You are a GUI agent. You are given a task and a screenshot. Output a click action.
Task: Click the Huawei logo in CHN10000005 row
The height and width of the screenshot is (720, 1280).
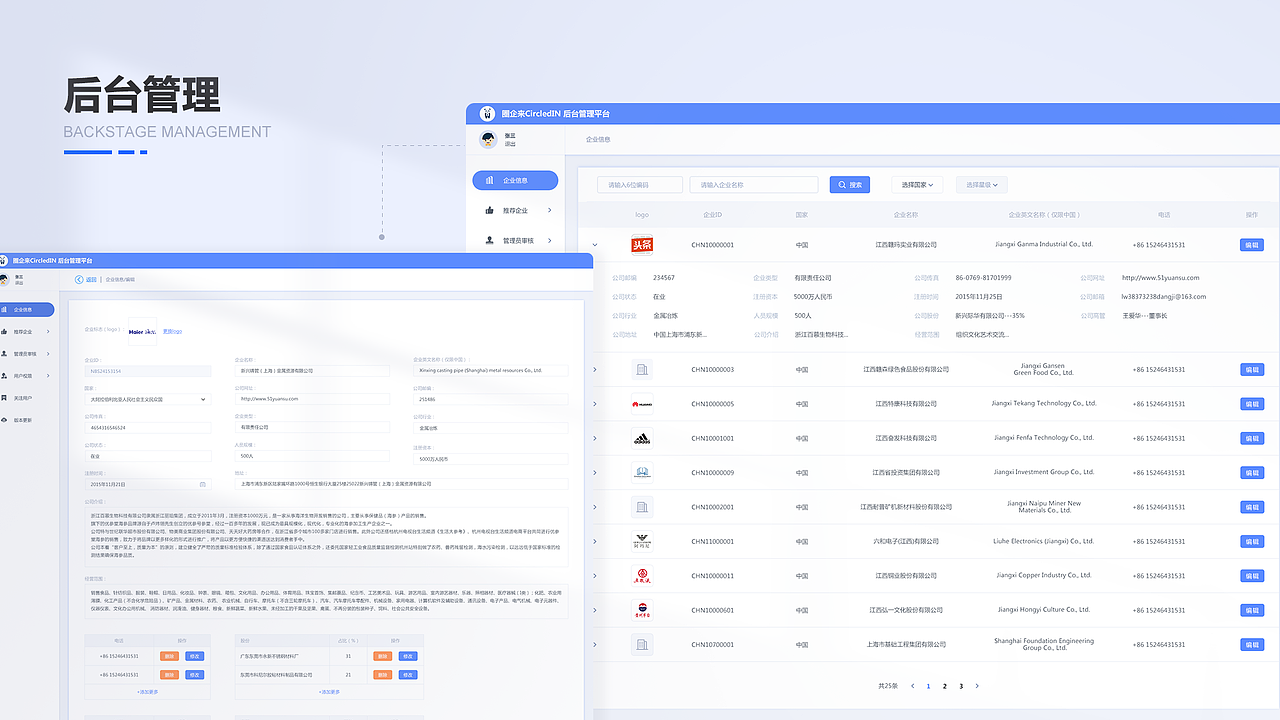point(642,404)
